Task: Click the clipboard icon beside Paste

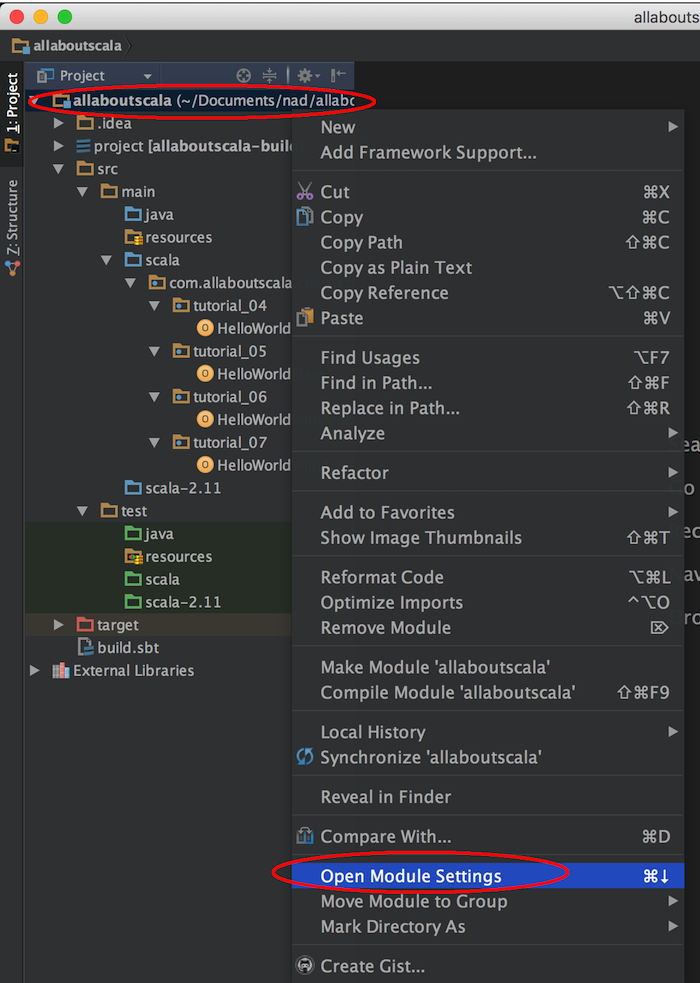Action: [x=305, y=317]
